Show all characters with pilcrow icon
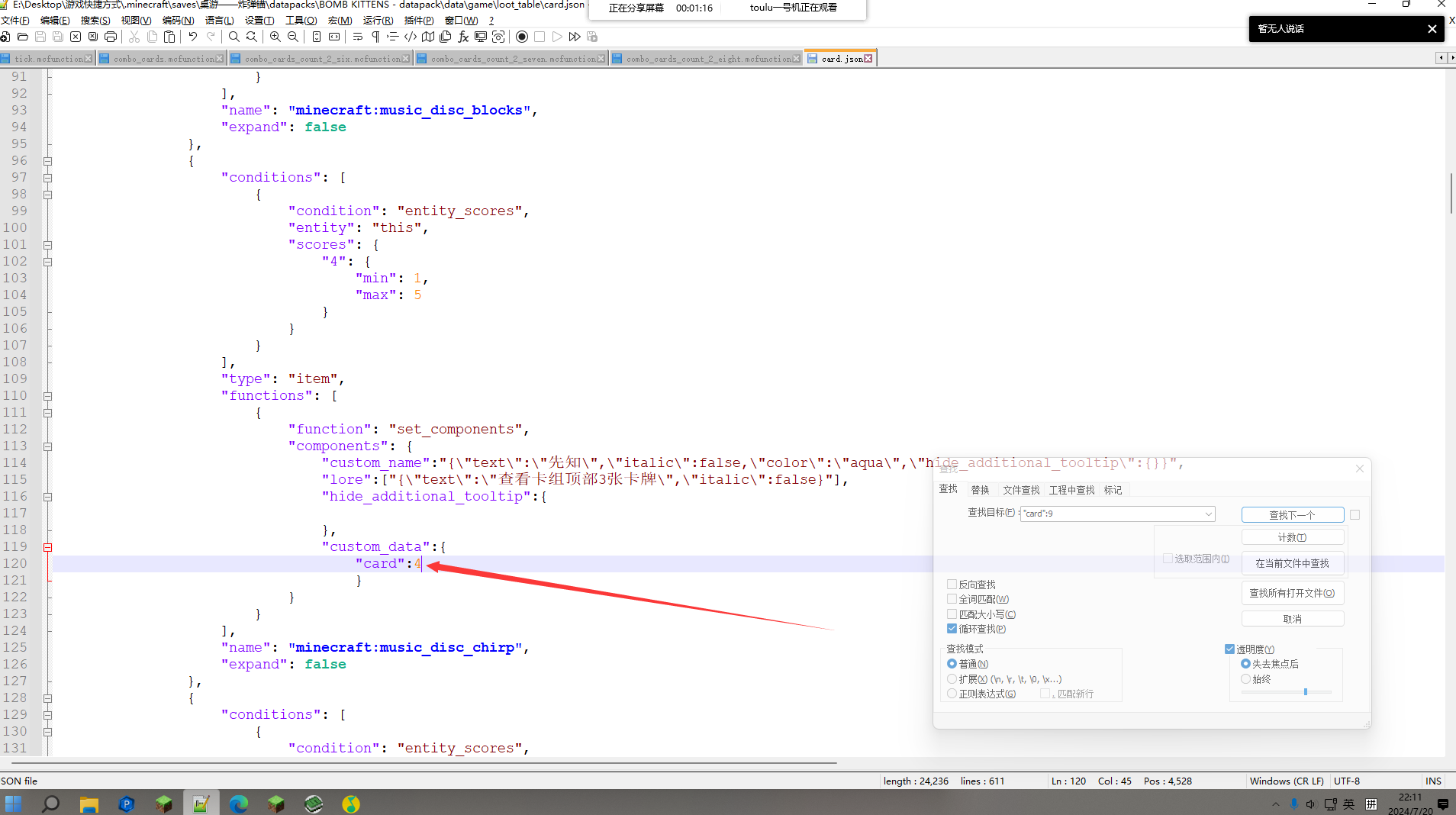This screenshot has height=815, width=1456. [x=375, y=37]
